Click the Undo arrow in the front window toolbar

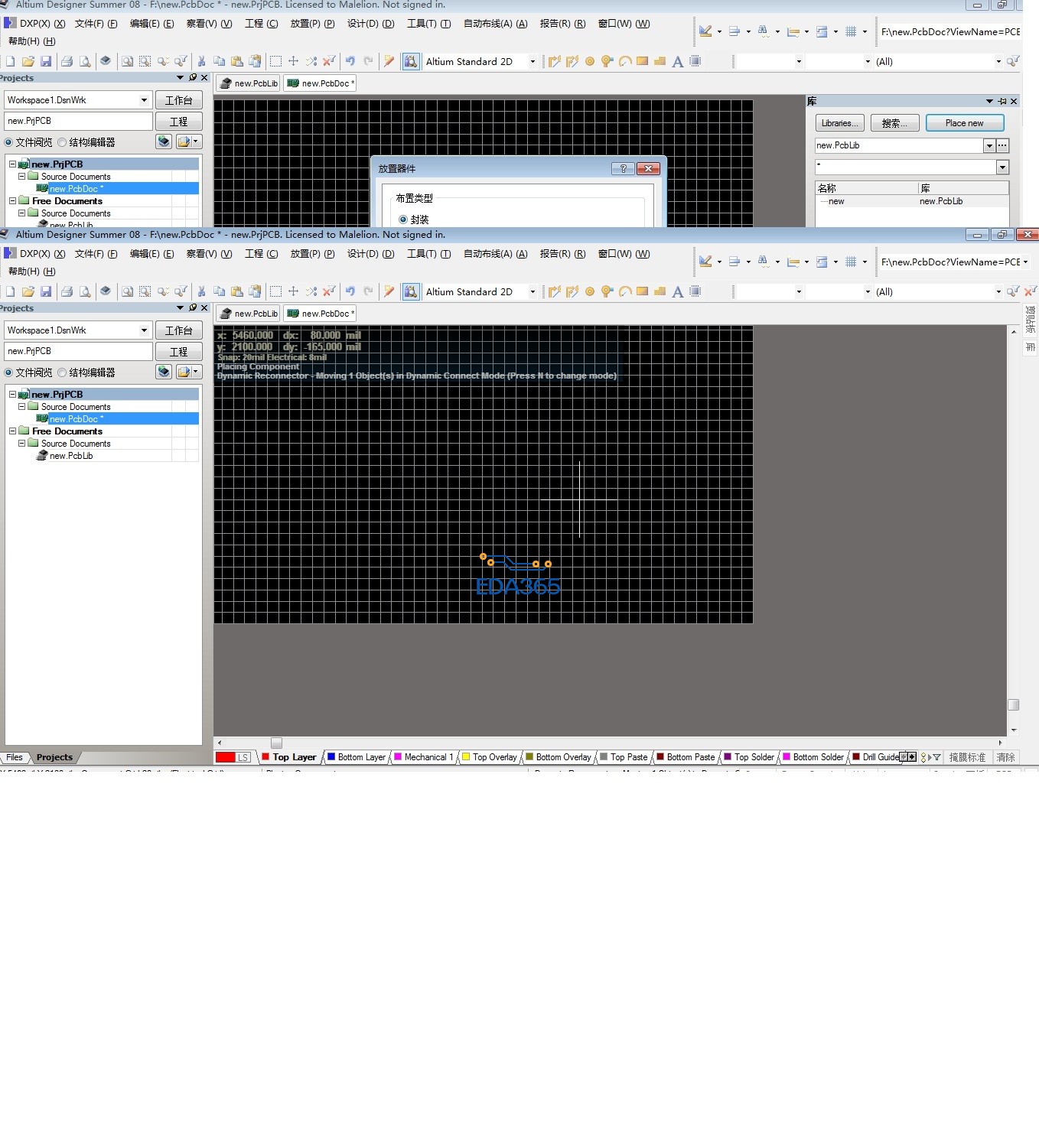350,291
